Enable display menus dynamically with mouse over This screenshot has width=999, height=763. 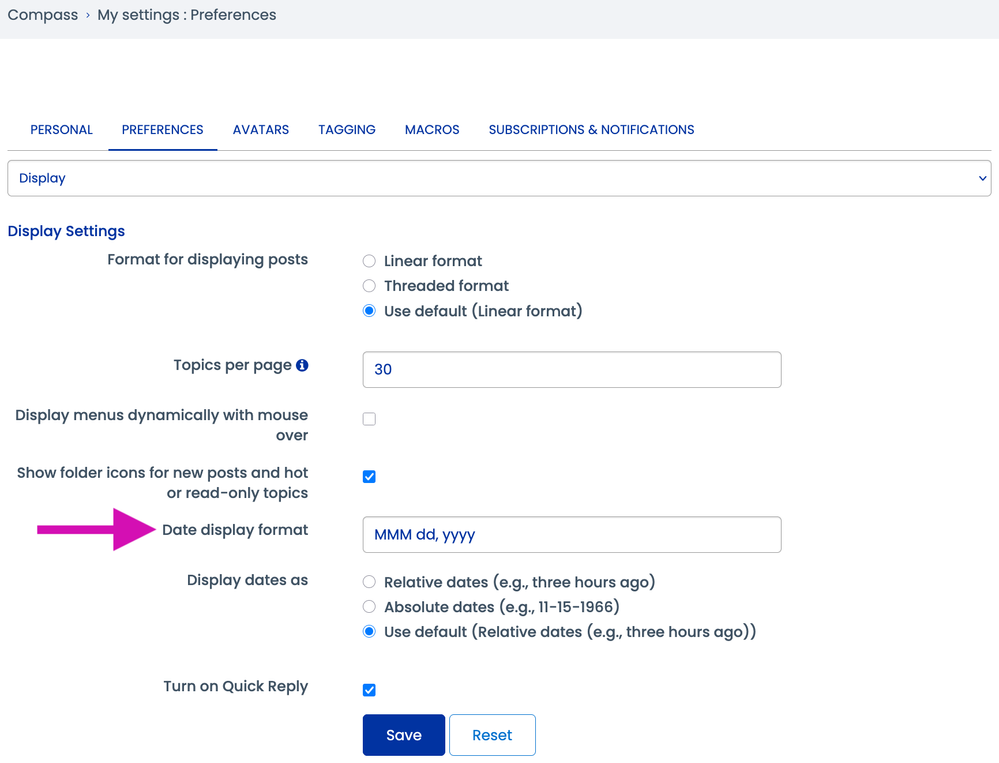click(369, 419)
